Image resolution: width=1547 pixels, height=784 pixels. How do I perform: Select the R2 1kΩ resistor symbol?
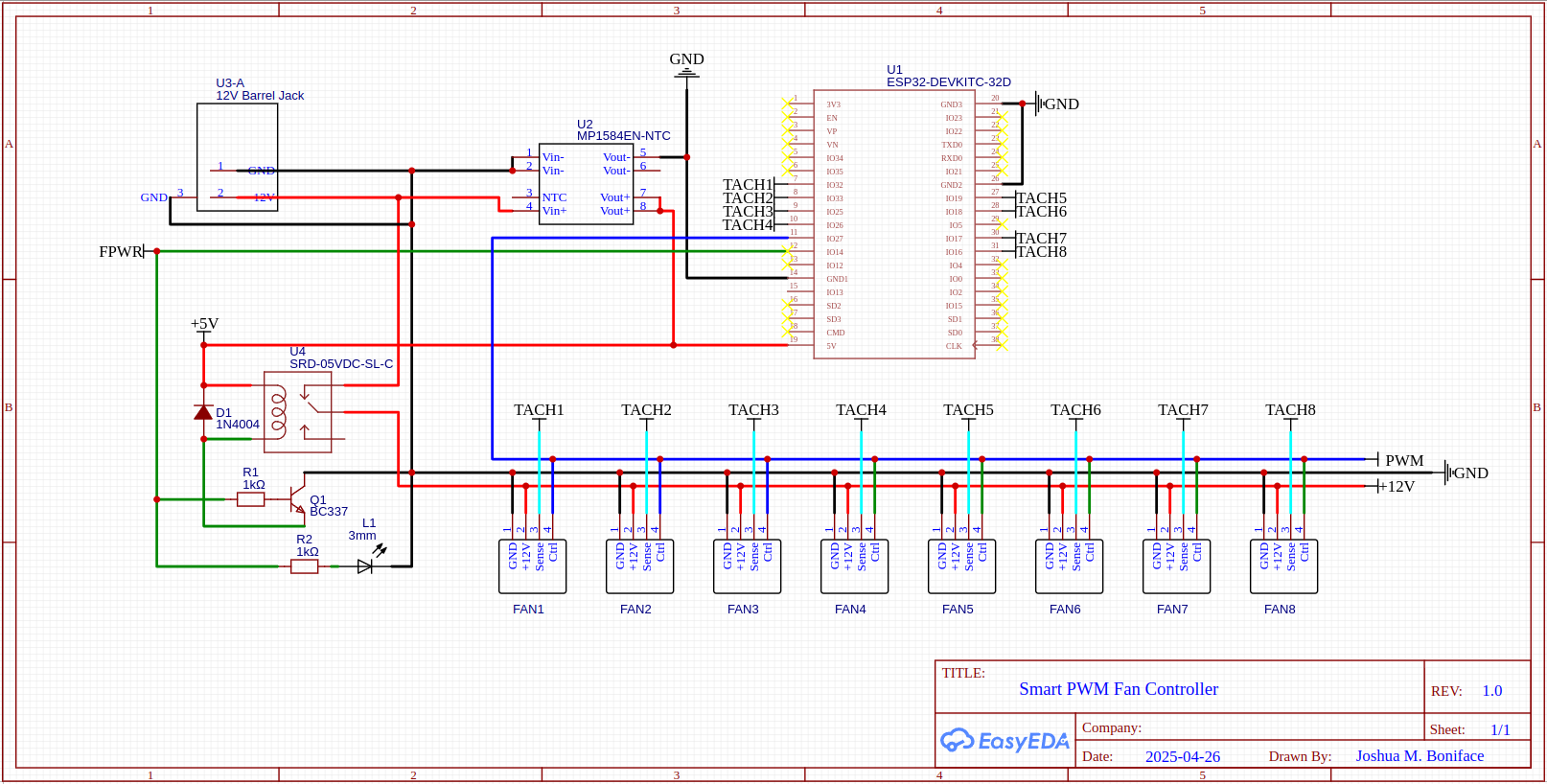pos(305,566)
